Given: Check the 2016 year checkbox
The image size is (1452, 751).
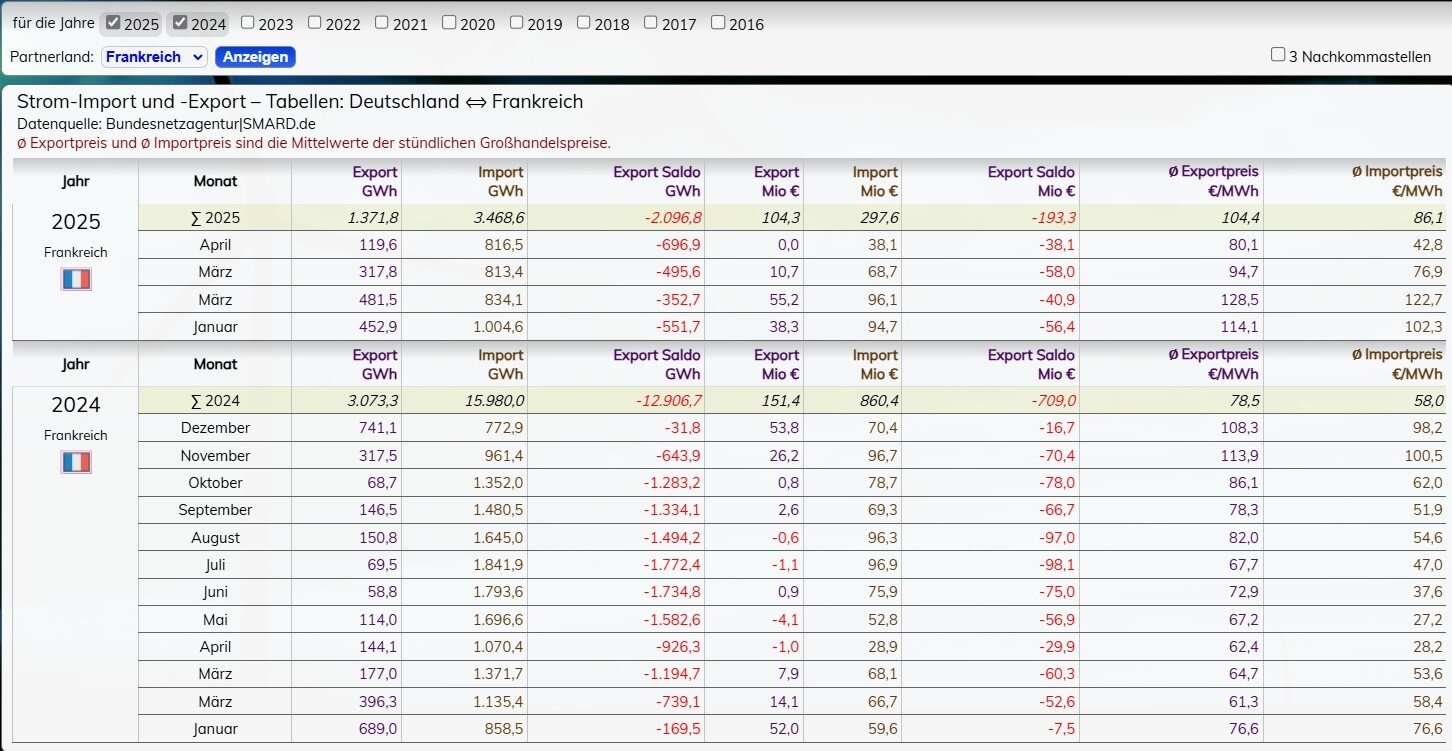Looking at the screenshot, I should pos(718,23).
